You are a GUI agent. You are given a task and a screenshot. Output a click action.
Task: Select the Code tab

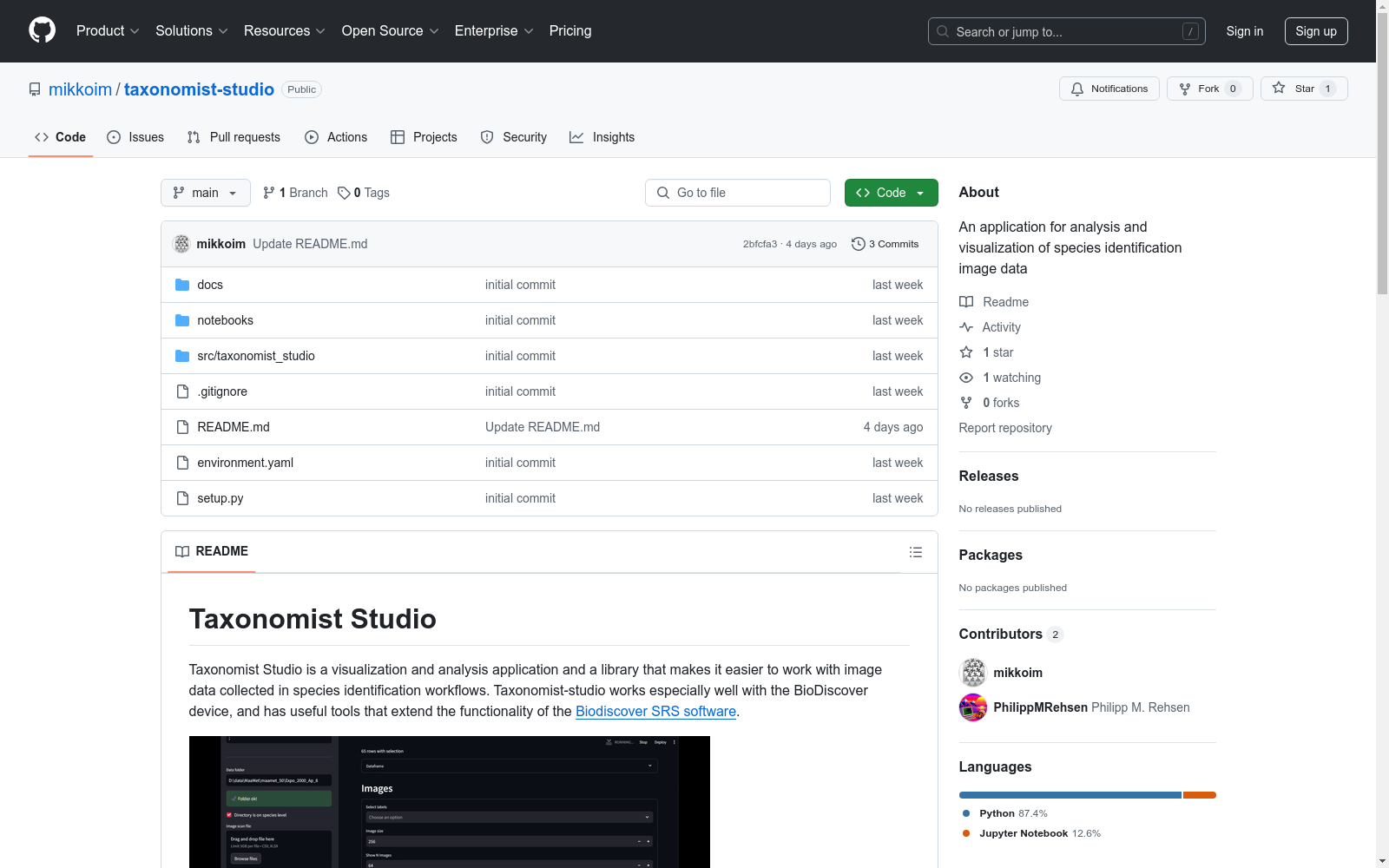60,137
